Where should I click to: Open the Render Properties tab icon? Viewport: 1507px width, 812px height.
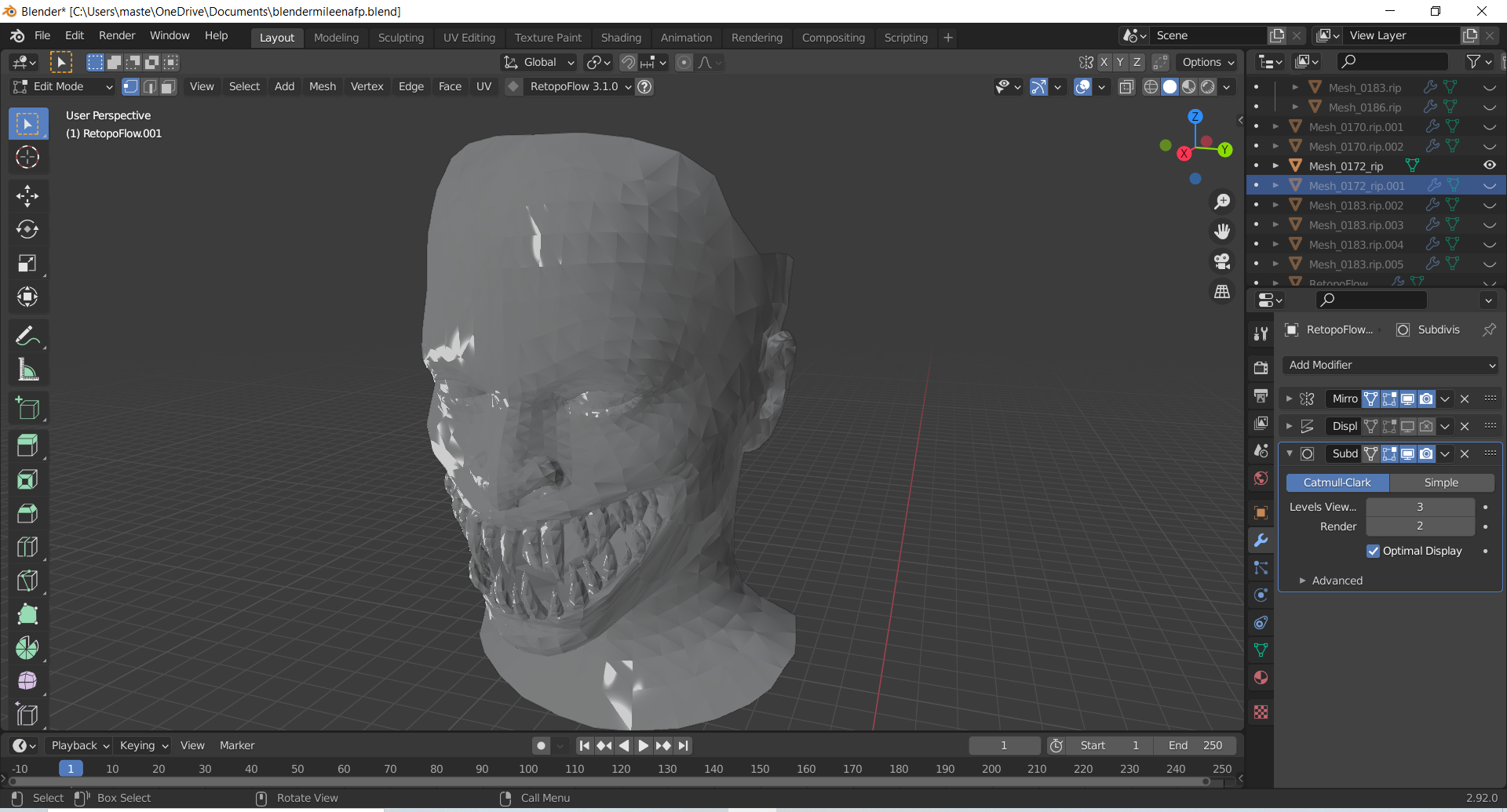(1261, 368)
